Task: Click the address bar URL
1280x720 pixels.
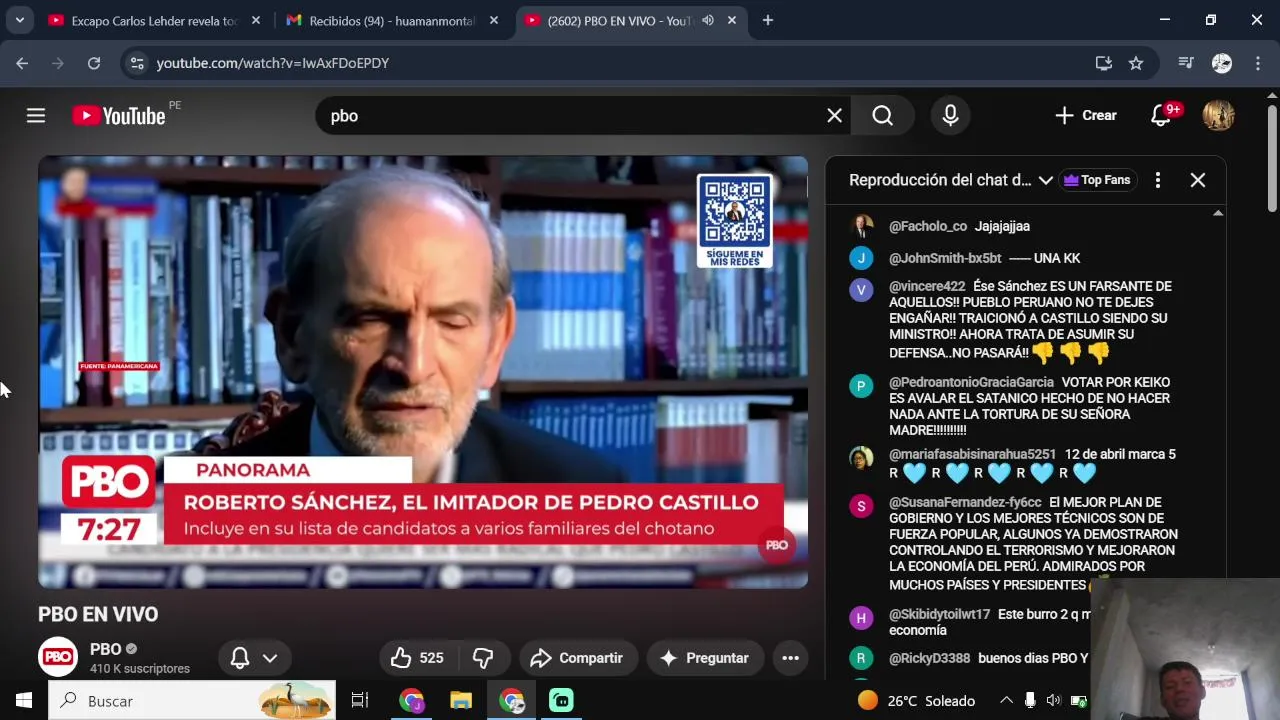Action: click(273, 63)
